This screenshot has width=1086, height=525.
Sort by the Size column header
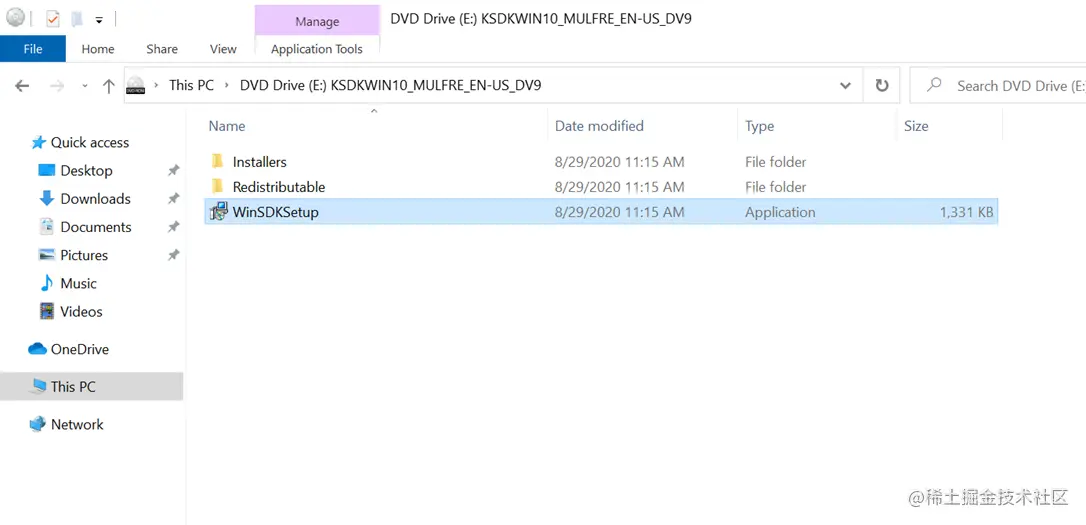(916, 126)
